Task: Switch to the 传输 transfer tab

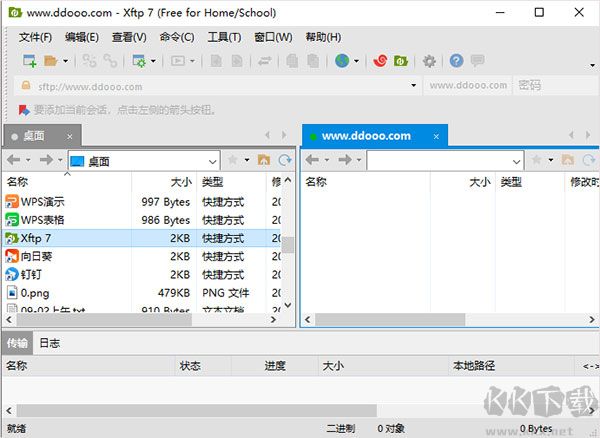Action: point(17,343)
